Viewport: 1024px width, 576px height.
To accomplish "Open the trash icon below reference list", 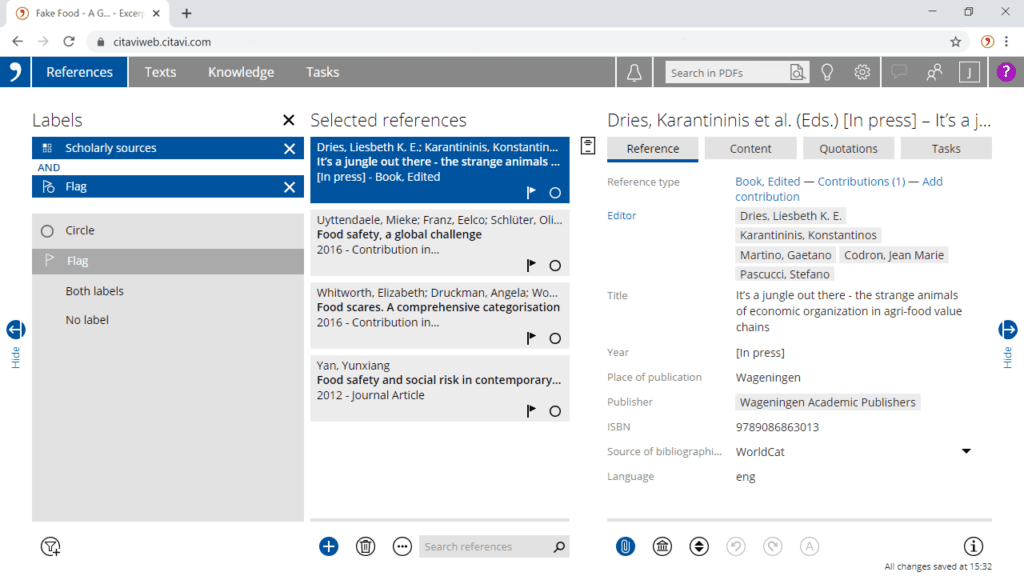I will [x=365, y=546].
